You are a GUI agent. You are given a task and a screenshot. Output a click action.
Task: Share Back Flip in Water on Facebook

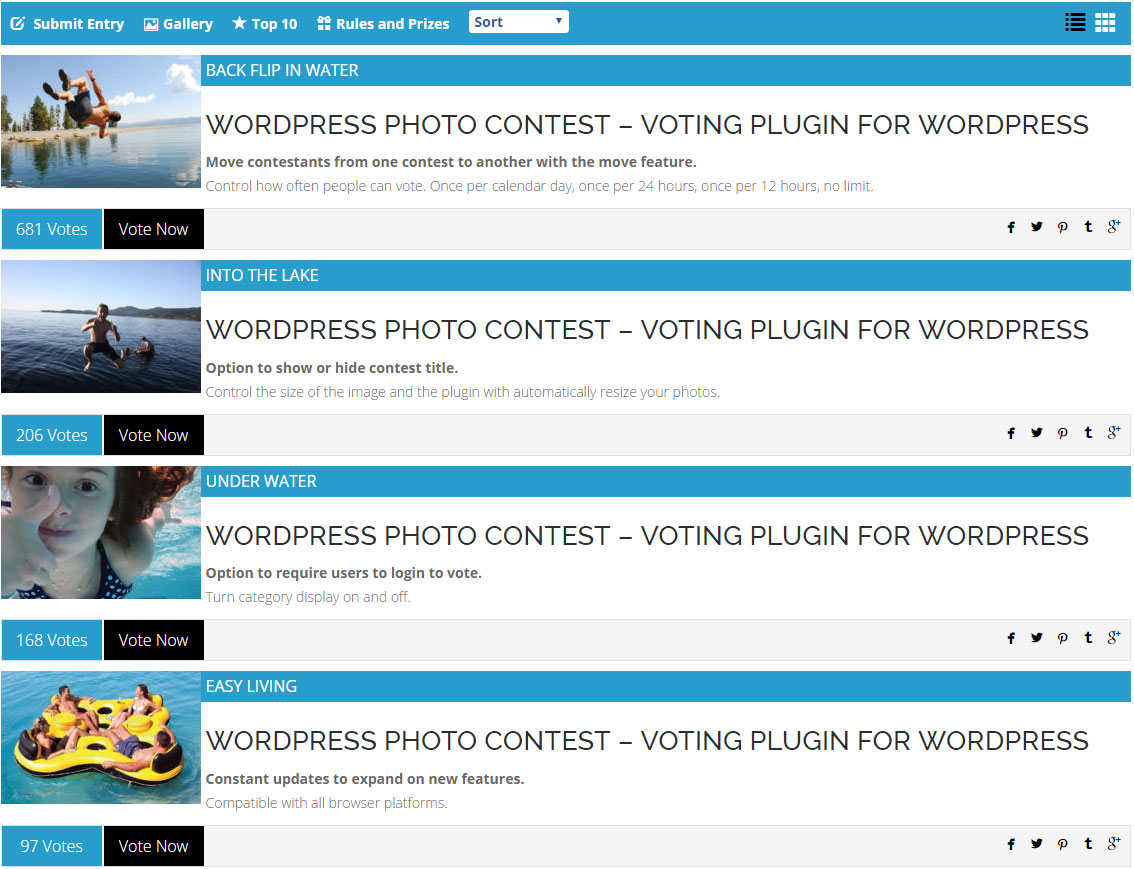pos(1011,227)
